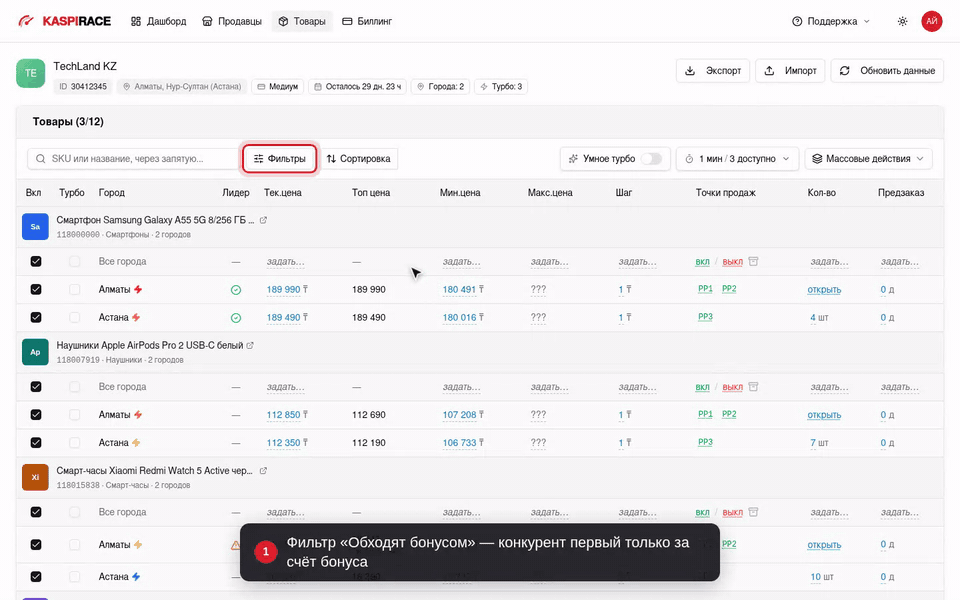Go to the Продавцы section
Screen dimensions: 960x600
tap(231, 21)
